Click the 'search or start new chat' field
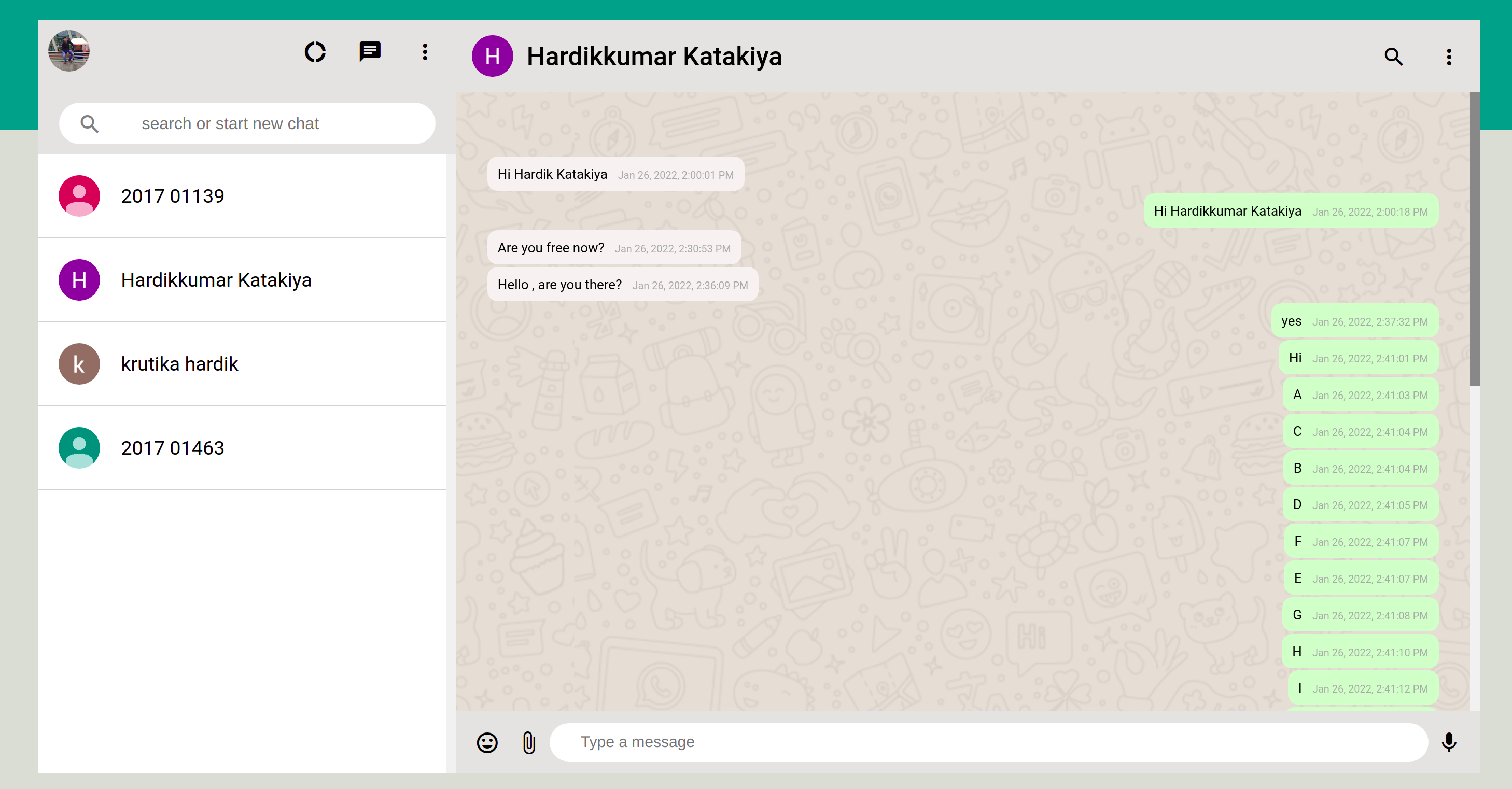The width and height of the screenshot is (1512, 789). (x=246, y=123)
